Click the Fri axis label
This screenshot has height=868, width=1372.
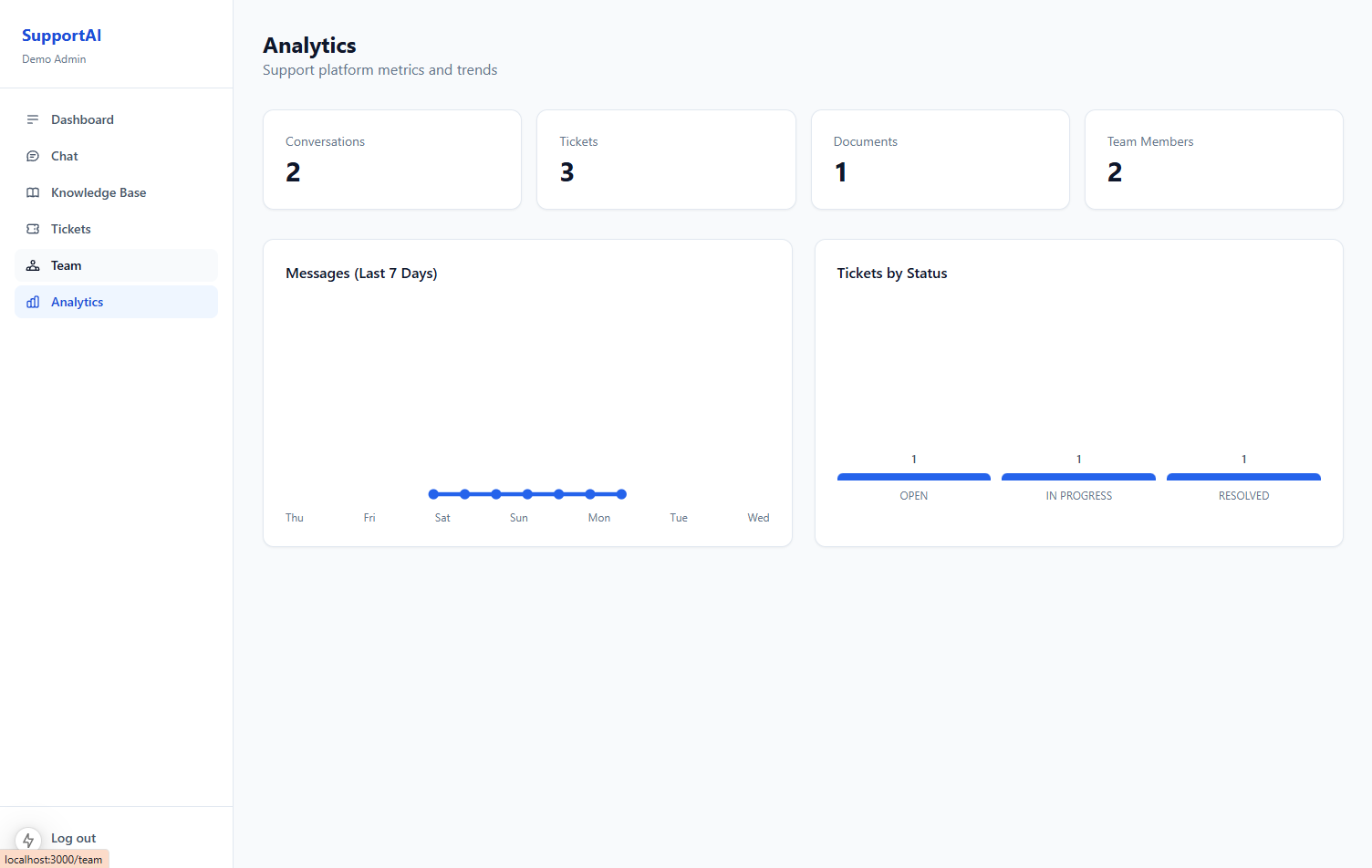click(x=369, y=518)
